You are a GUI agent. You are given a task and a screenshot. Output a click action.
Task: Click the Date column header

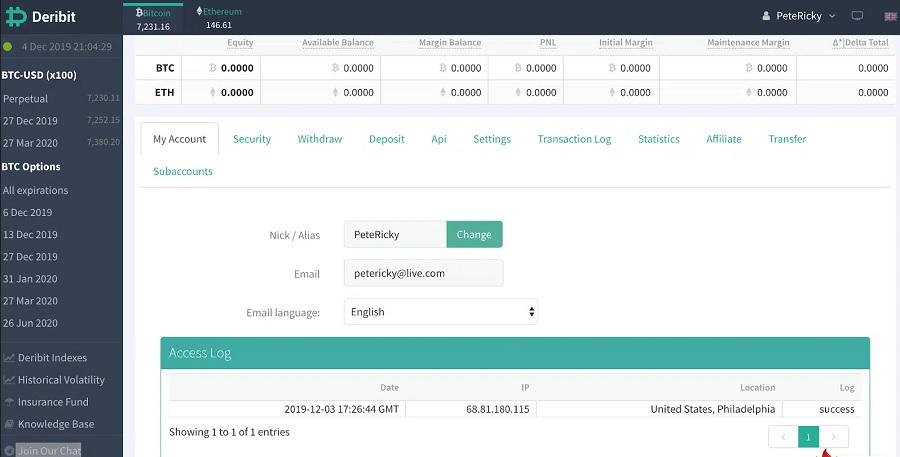pos(389,388)
